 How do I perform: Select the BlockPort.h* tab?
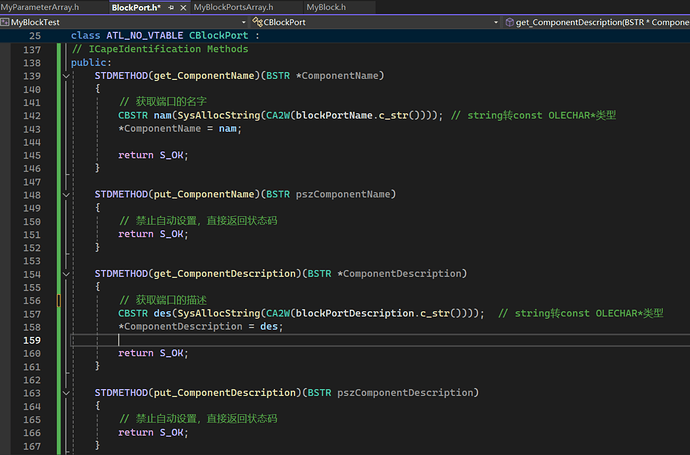click(x=136, y=7)
